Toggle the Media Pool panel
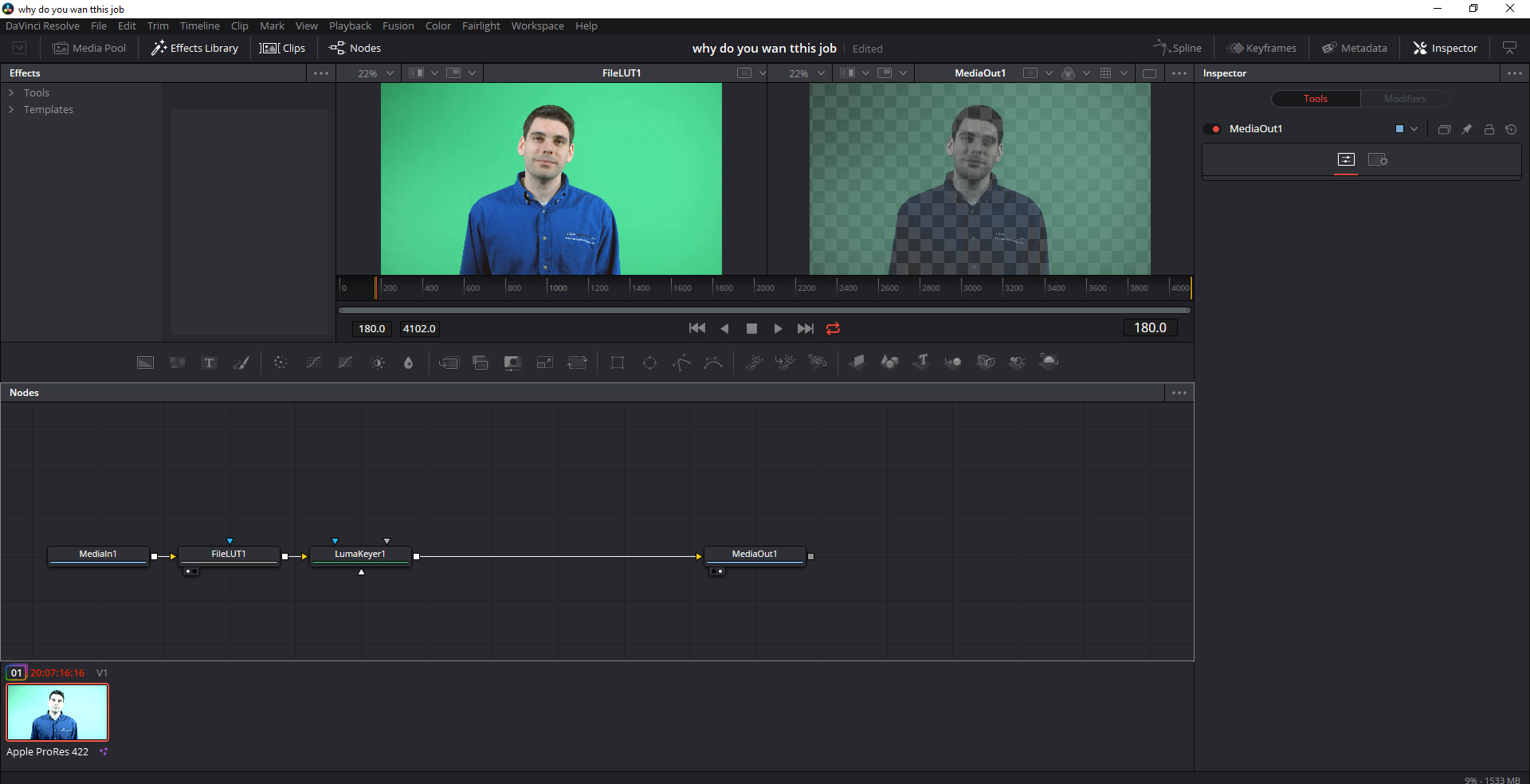 [89, 48]
